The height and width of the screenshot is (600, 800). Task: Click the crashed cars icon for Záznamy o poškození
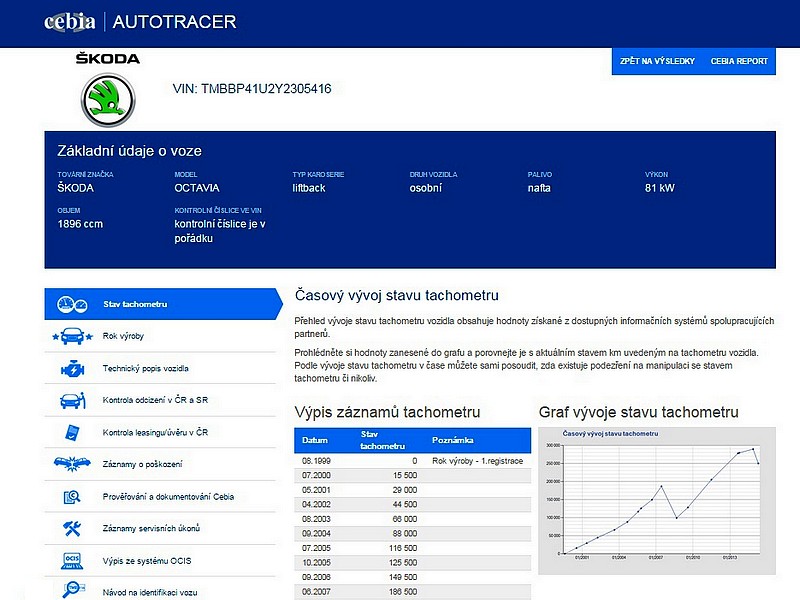(72, 464)
